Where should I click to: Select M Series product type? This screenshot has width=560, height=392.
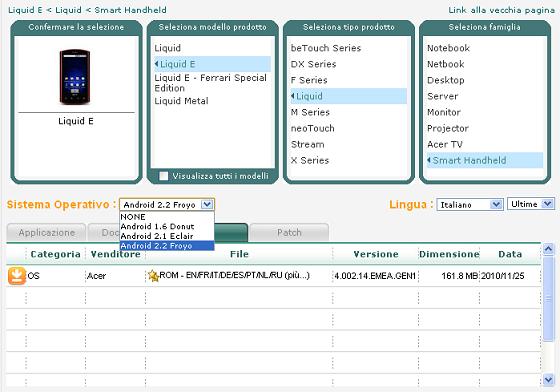[310, 112]
